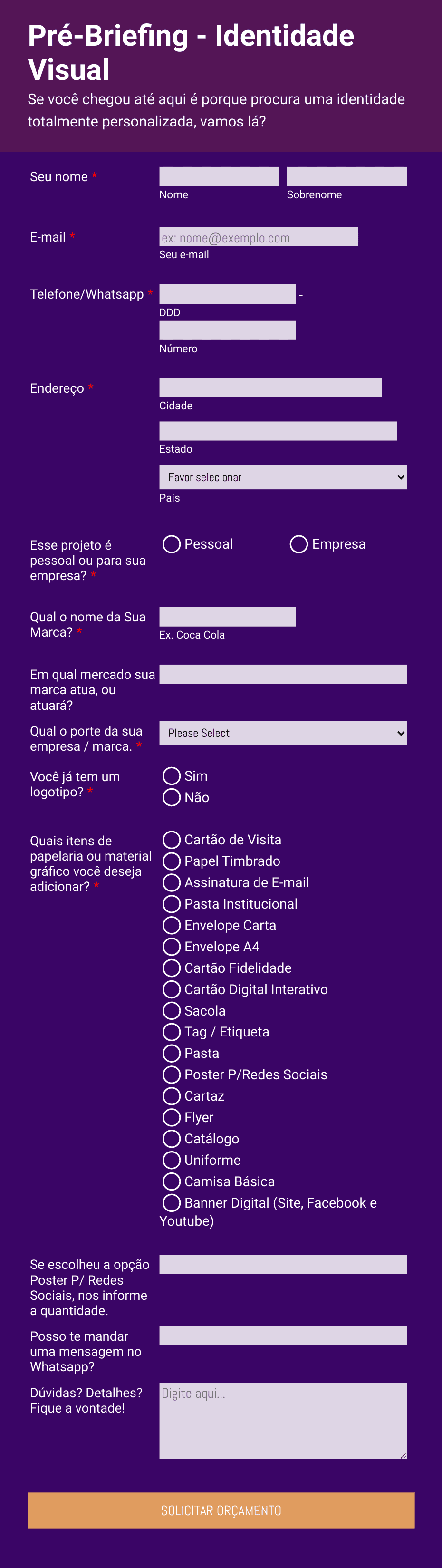The height and width of the screenshot is (1568, 442).
Task: Select Cartão de Visita item
Action: pos(171,840)
